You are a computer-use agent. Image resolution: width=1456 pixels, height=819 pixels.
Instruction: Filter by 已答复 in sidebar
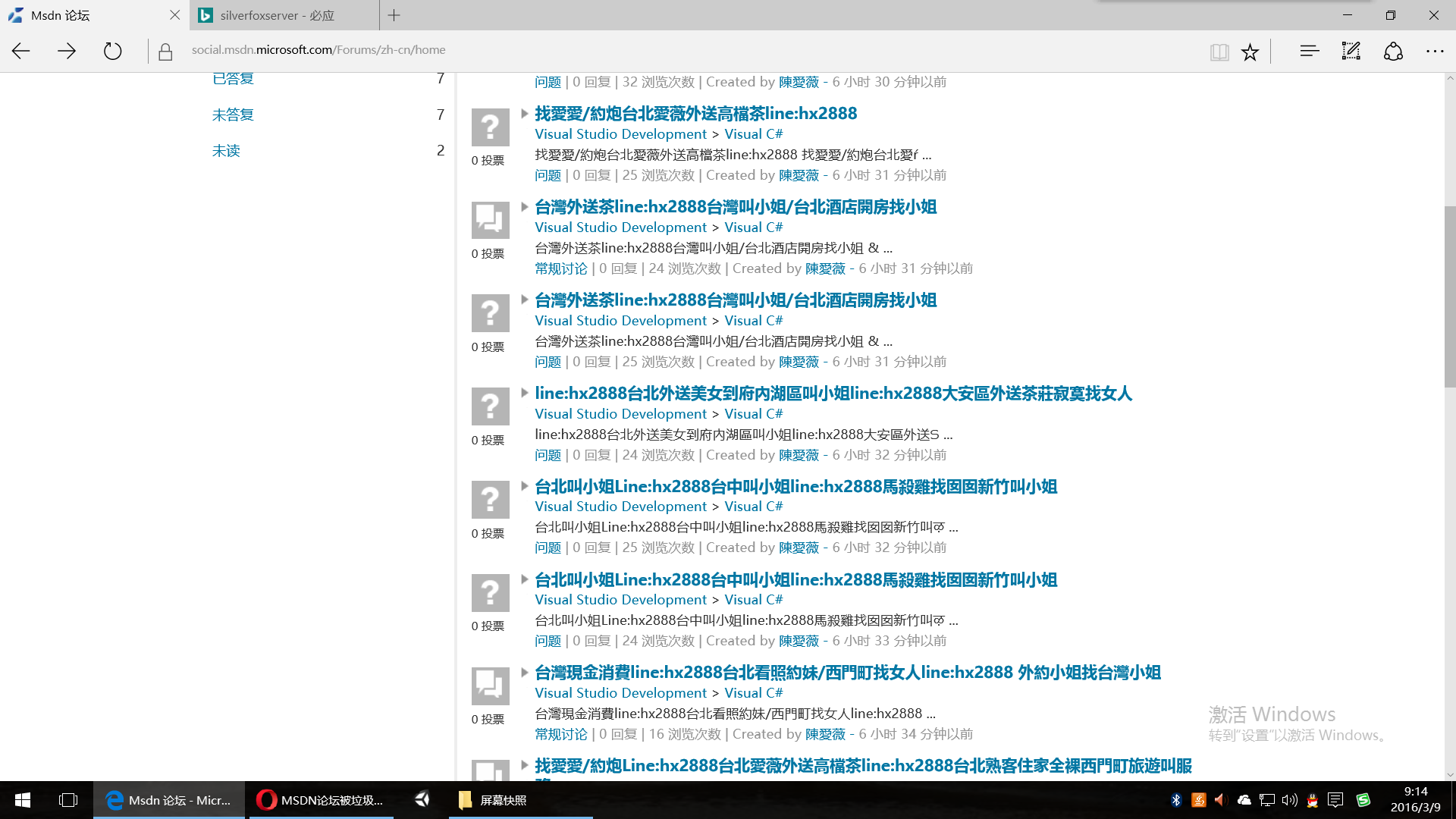pos(233,79)
